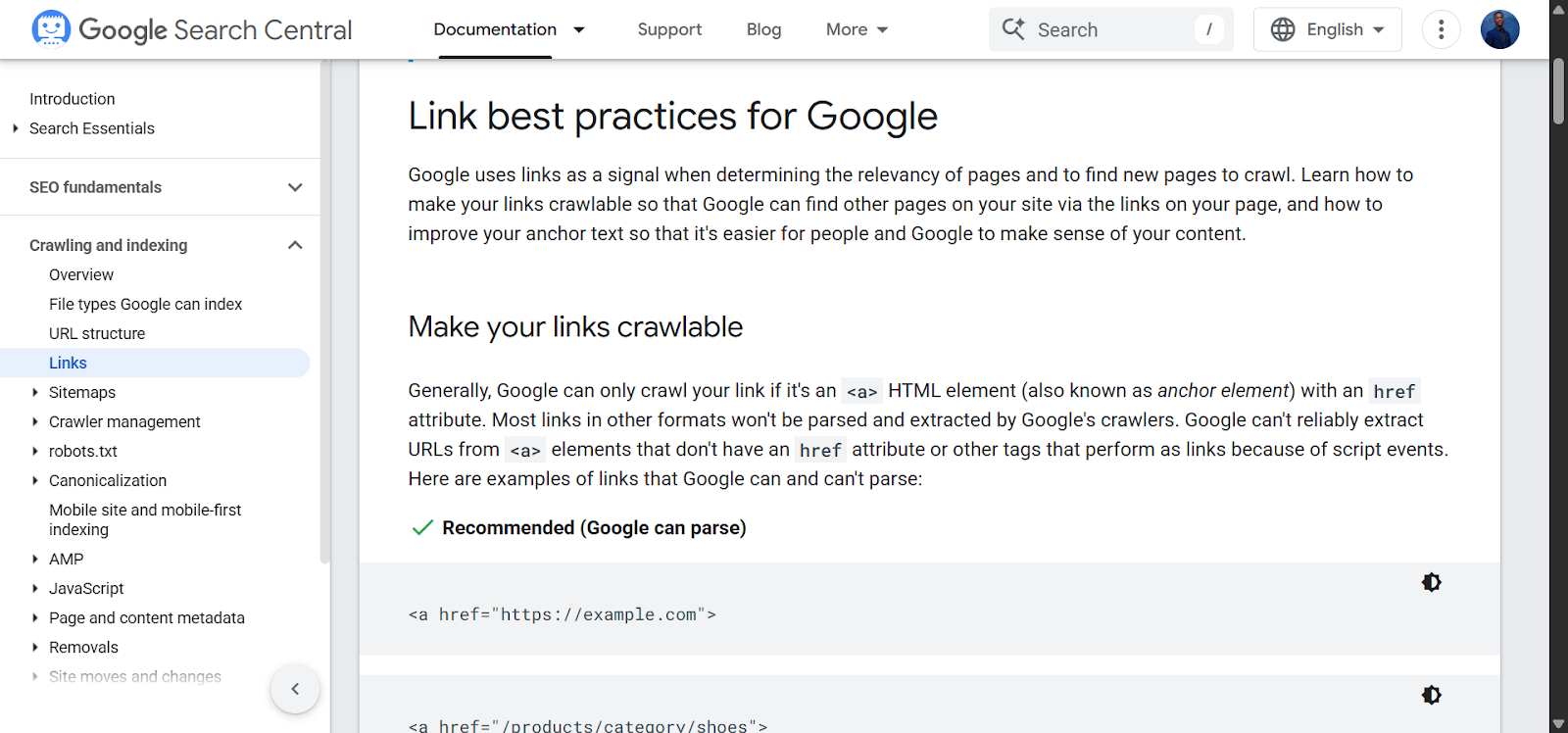Go to the Support tab

pos(669,29)
